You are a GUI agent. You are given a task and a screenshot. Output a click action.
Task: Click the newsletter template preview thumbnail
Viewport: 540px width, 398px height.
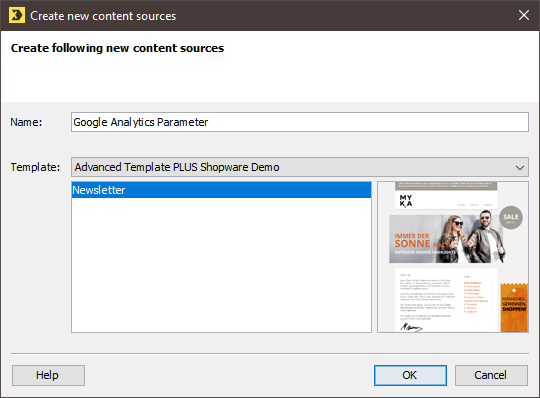(453, 257)
